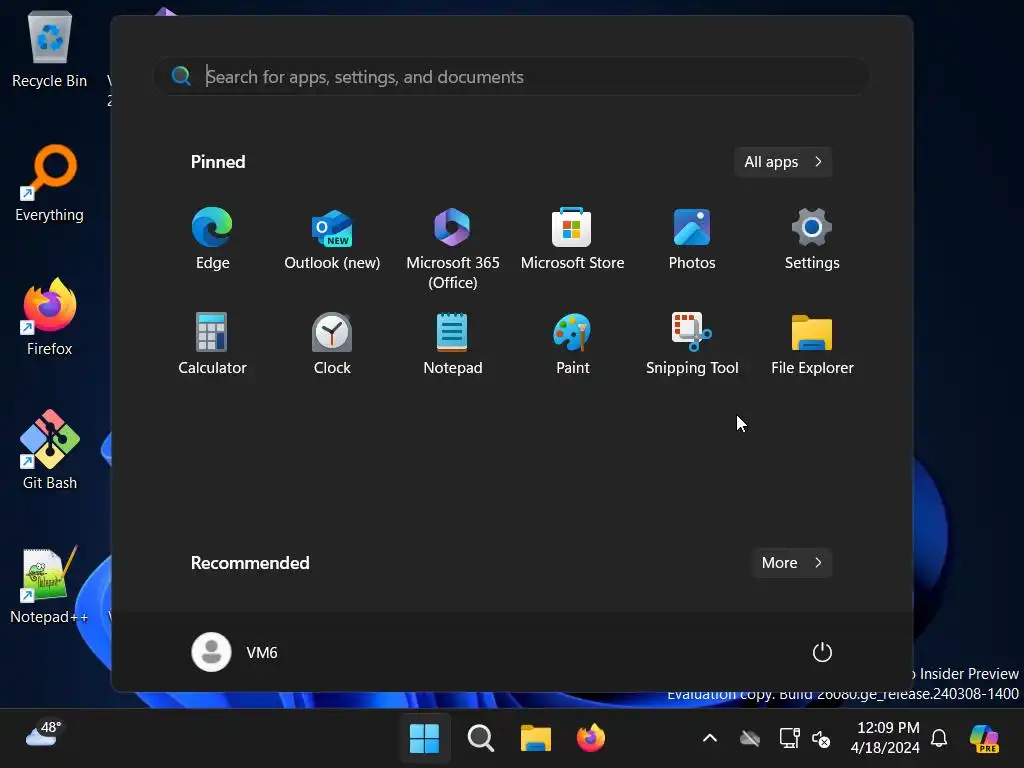
Task: Select the Notepad++ desktop shortcut
Action: click(50, 585)
